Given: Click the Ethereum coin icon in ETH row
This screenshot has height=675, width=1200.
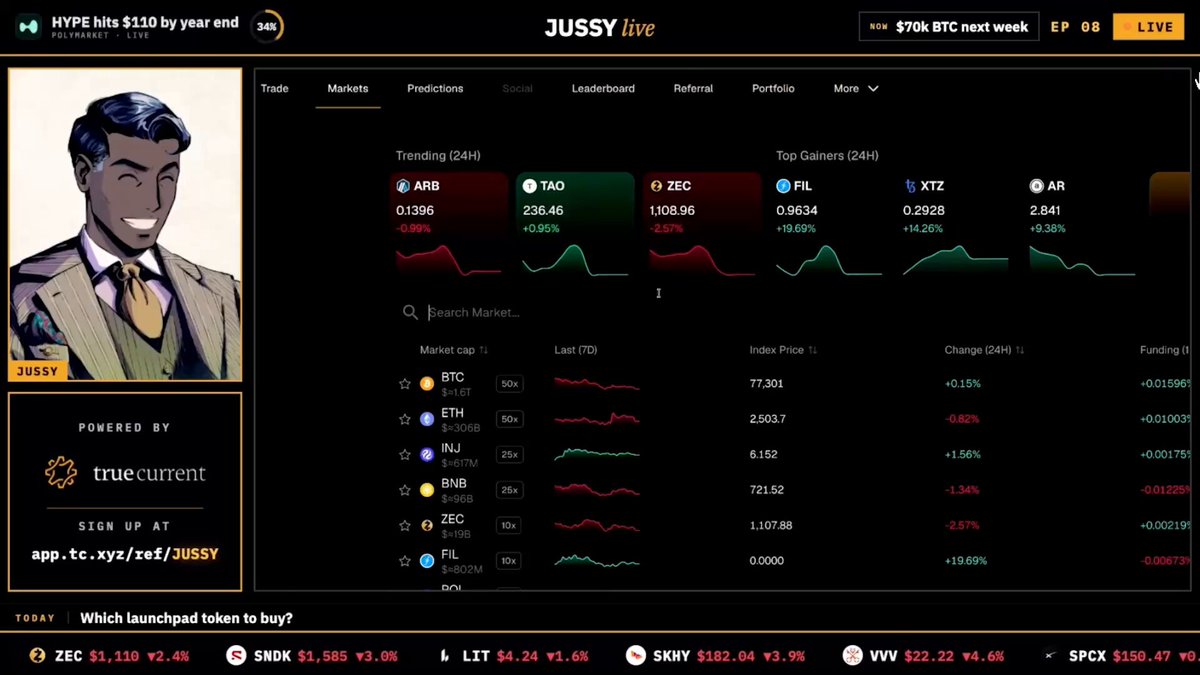Looking at the screenshot, I should click(427, 419).
